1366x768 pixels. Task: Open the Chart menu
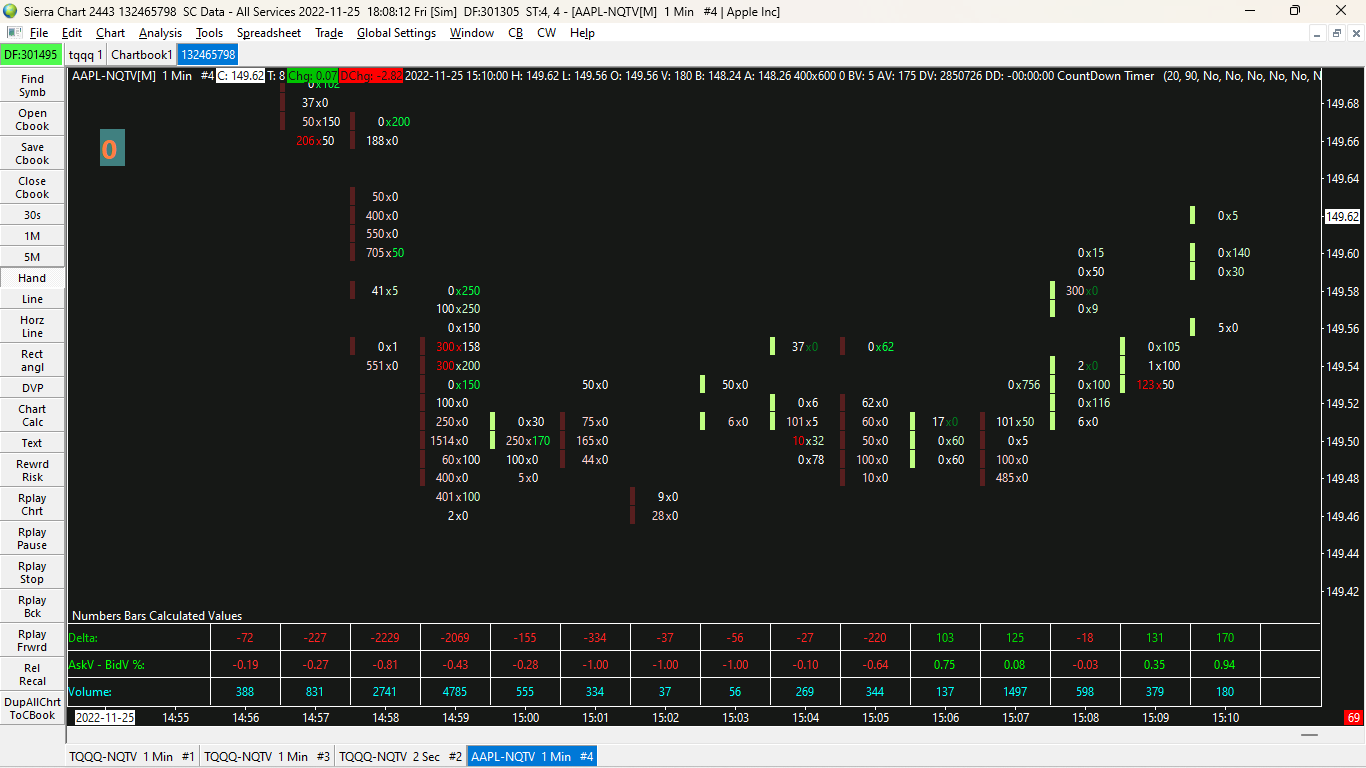coord(110,33)
